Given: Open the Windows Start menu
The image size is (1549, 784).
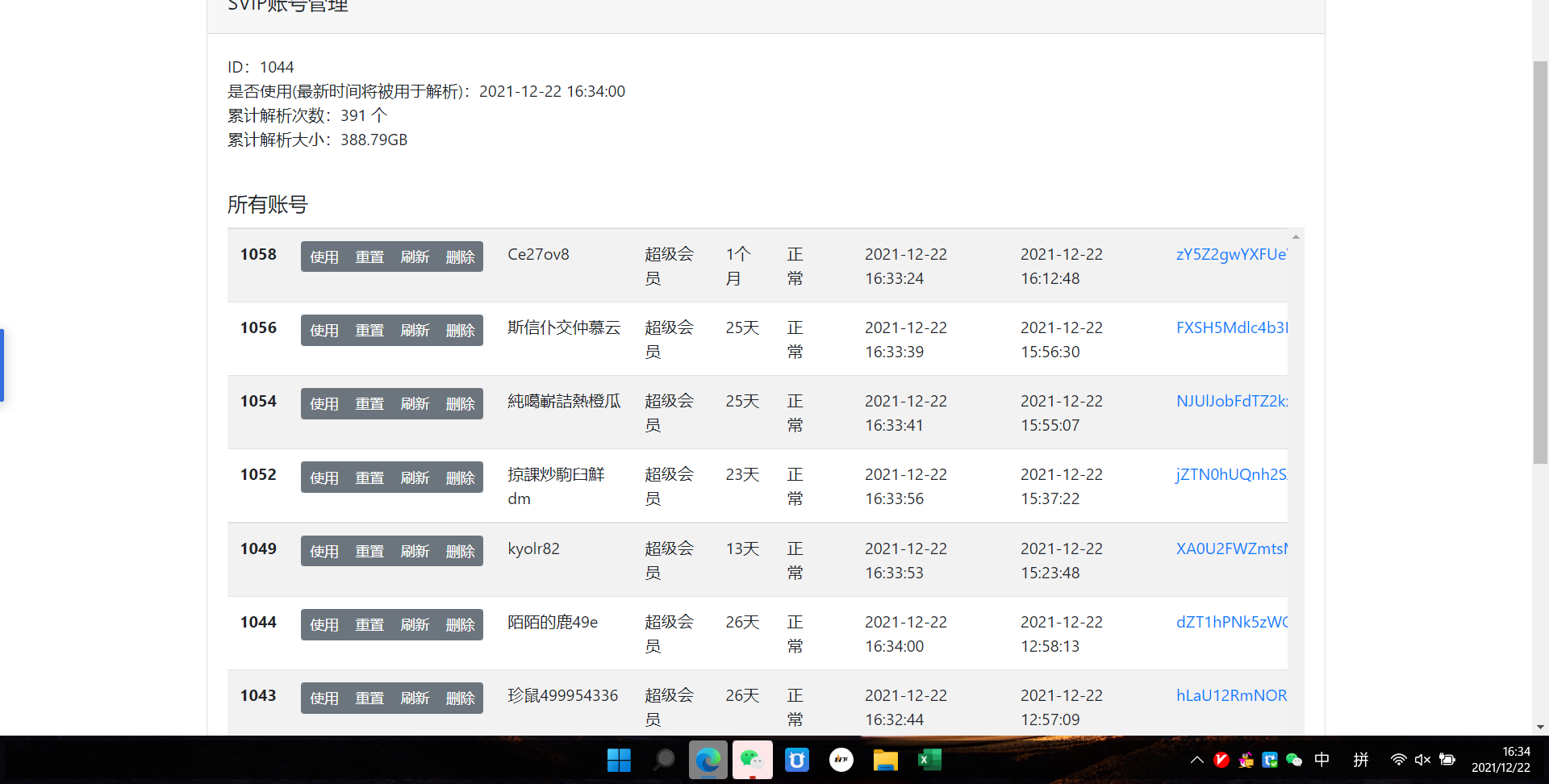Looking at the screenshot, I should 619,760.
